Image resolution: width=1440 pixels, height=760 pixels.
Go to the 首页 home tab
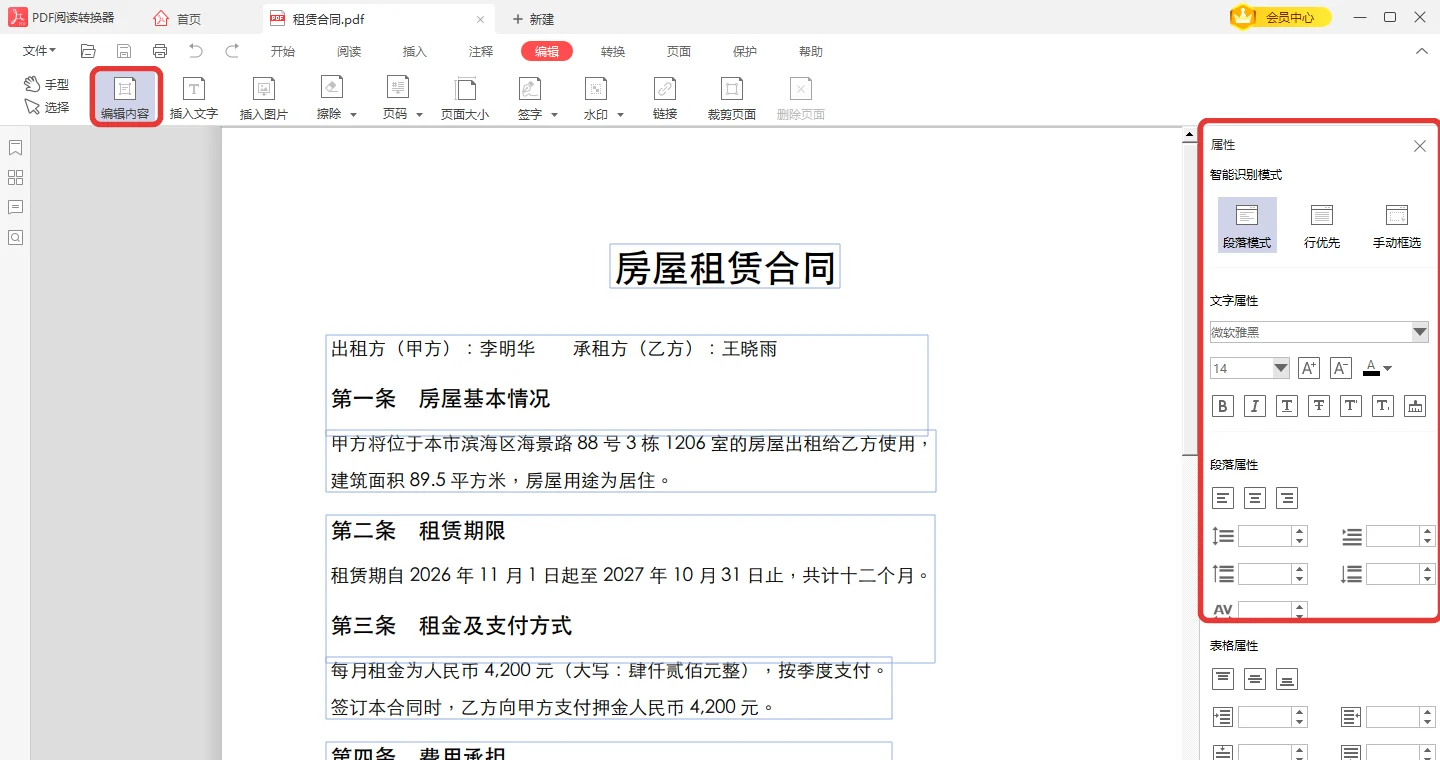[x=178, y=19]
